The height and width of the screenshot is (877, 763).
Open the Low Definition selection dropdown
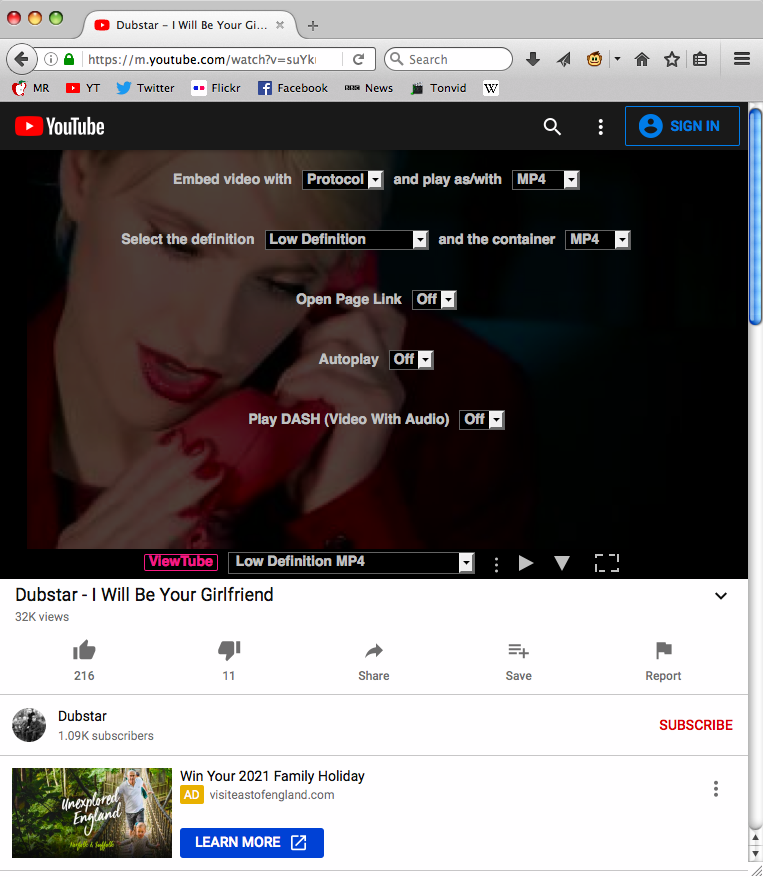click(347, 239)
